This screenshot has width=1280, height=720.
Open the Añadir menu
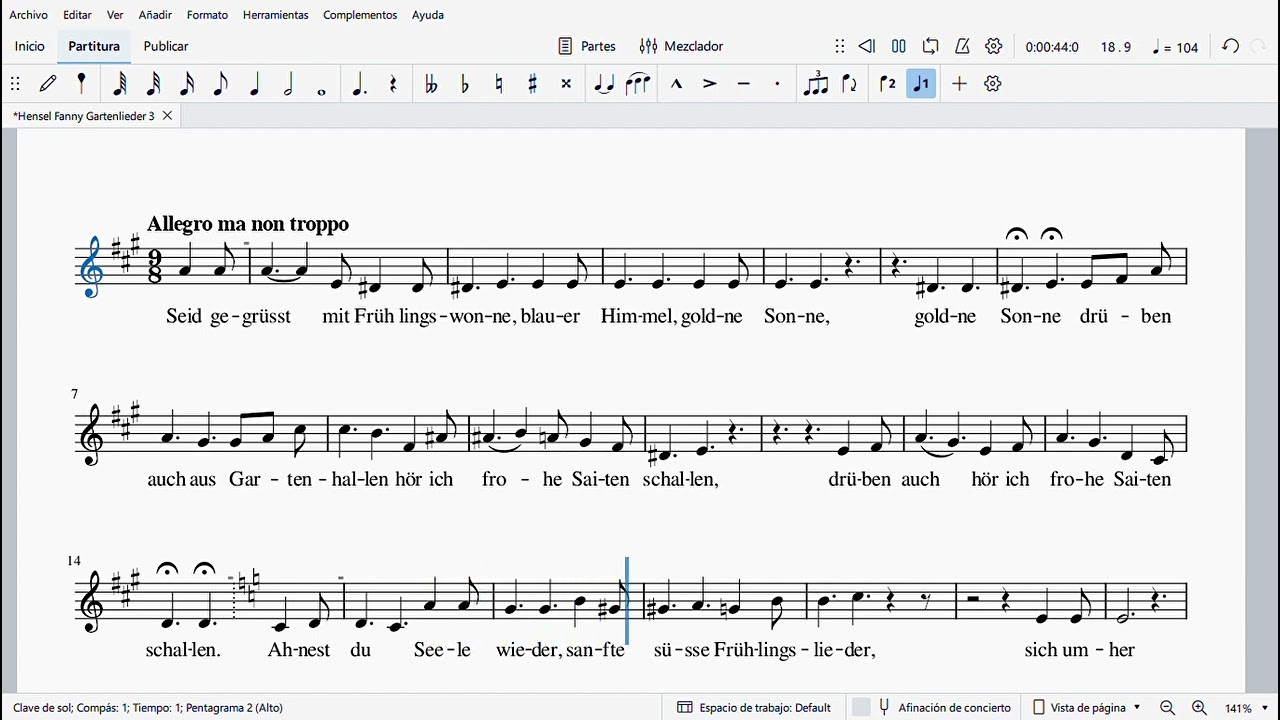[x=155, y=15]
